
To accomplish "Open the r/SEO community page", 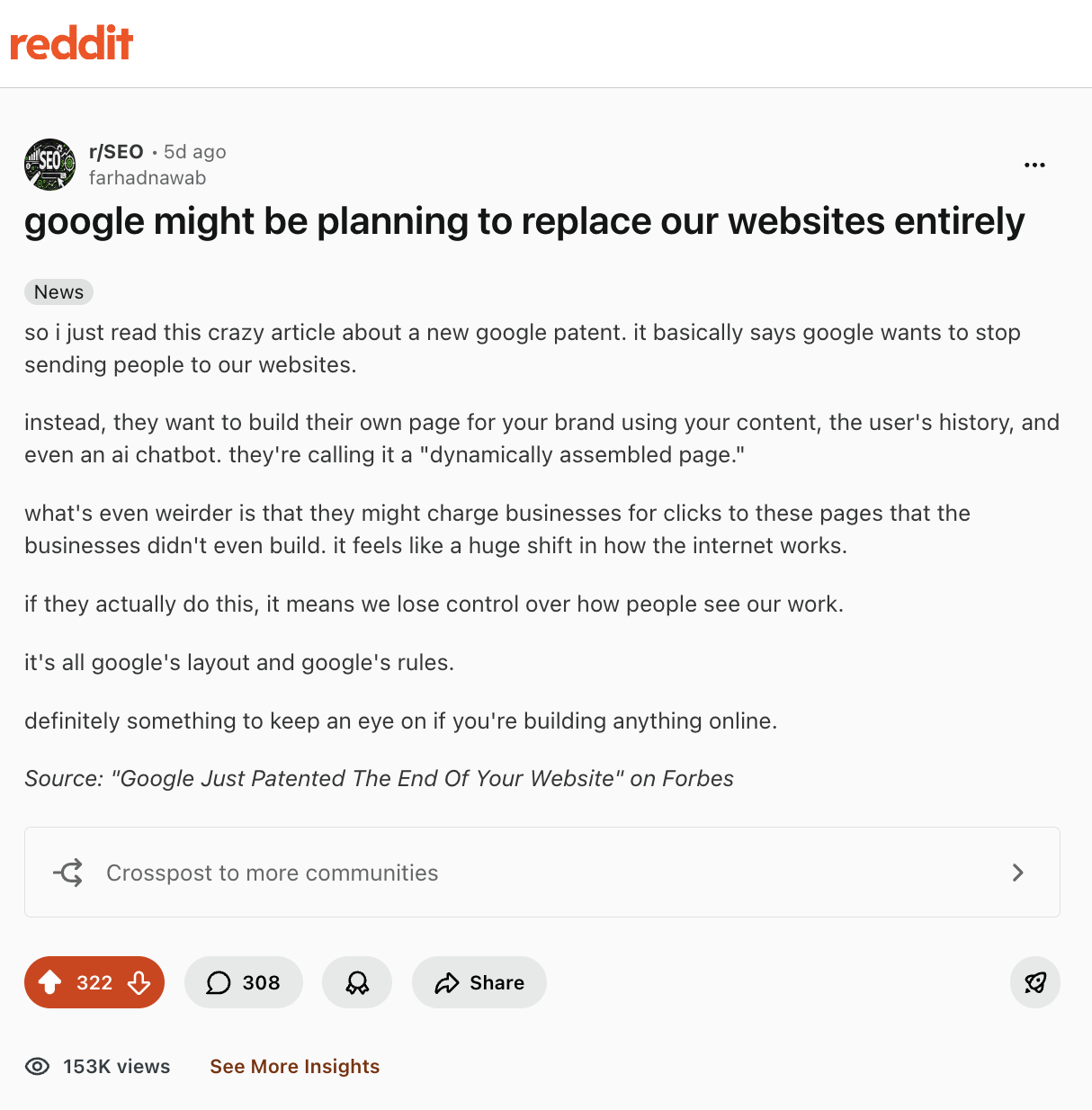I will (x=115, y=151).
